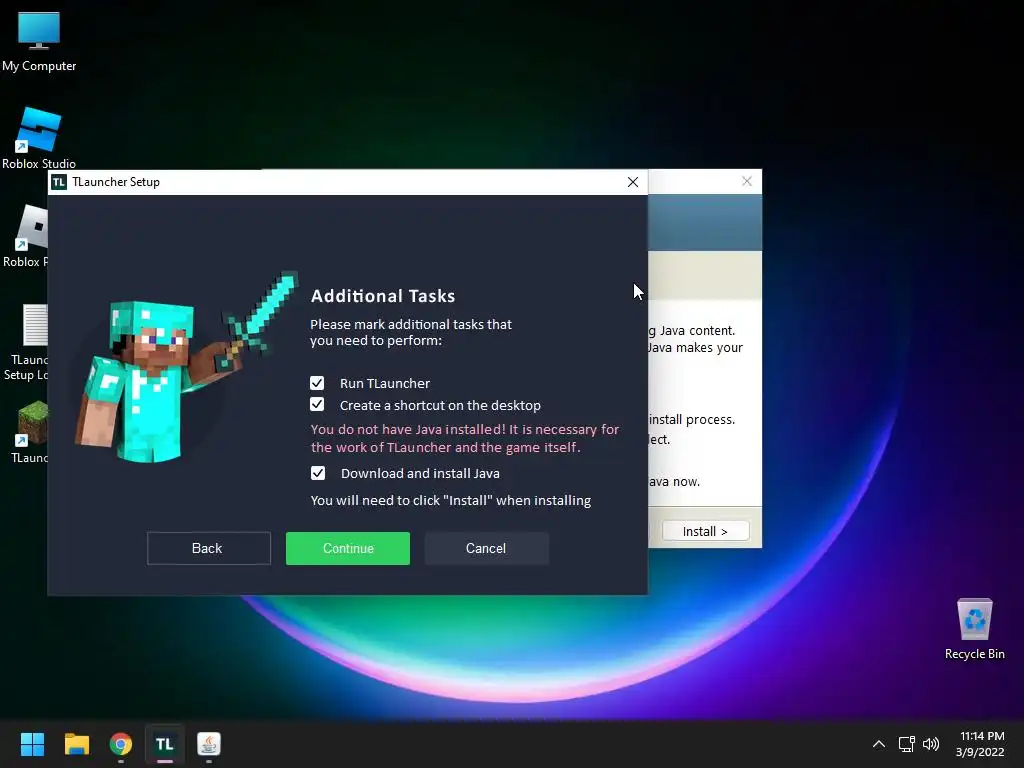Screen dimensions: 1024x768
Task: Close the Java Setup window behind
Action: tap(746, 181)
